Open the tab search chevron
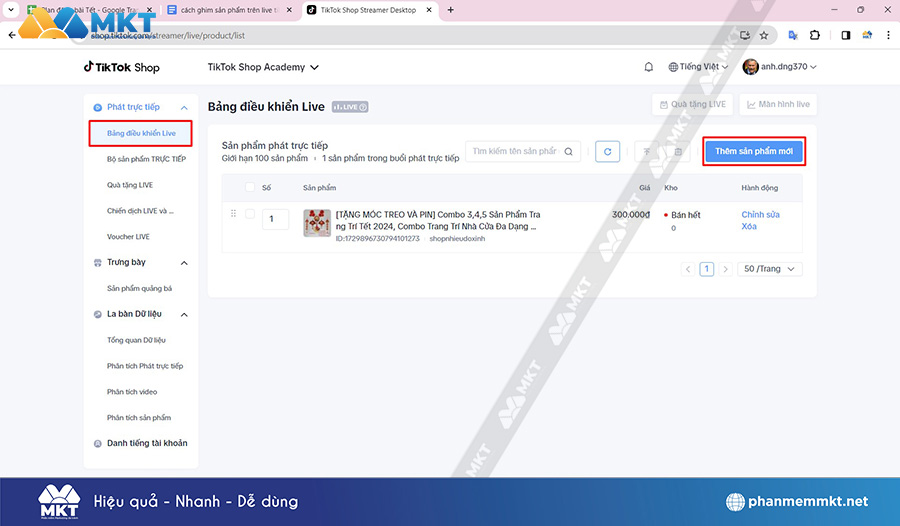The width and height of the screenshot is (900, 526). coord(10,10)
